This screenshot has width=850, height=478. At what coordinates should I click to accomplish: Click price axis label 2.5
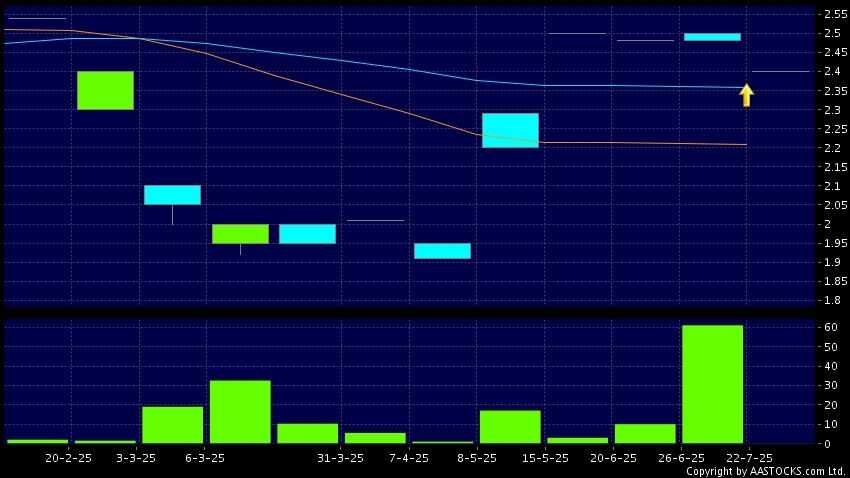pos(832,33)
